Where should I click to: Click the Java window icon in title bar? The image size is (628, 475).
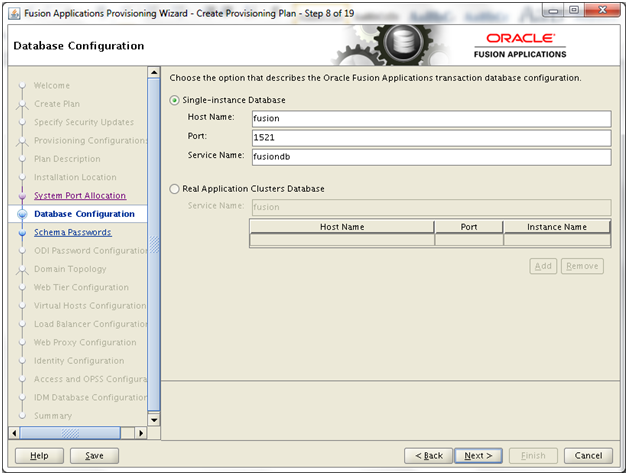pyautogui.click(x=14, y=14)
